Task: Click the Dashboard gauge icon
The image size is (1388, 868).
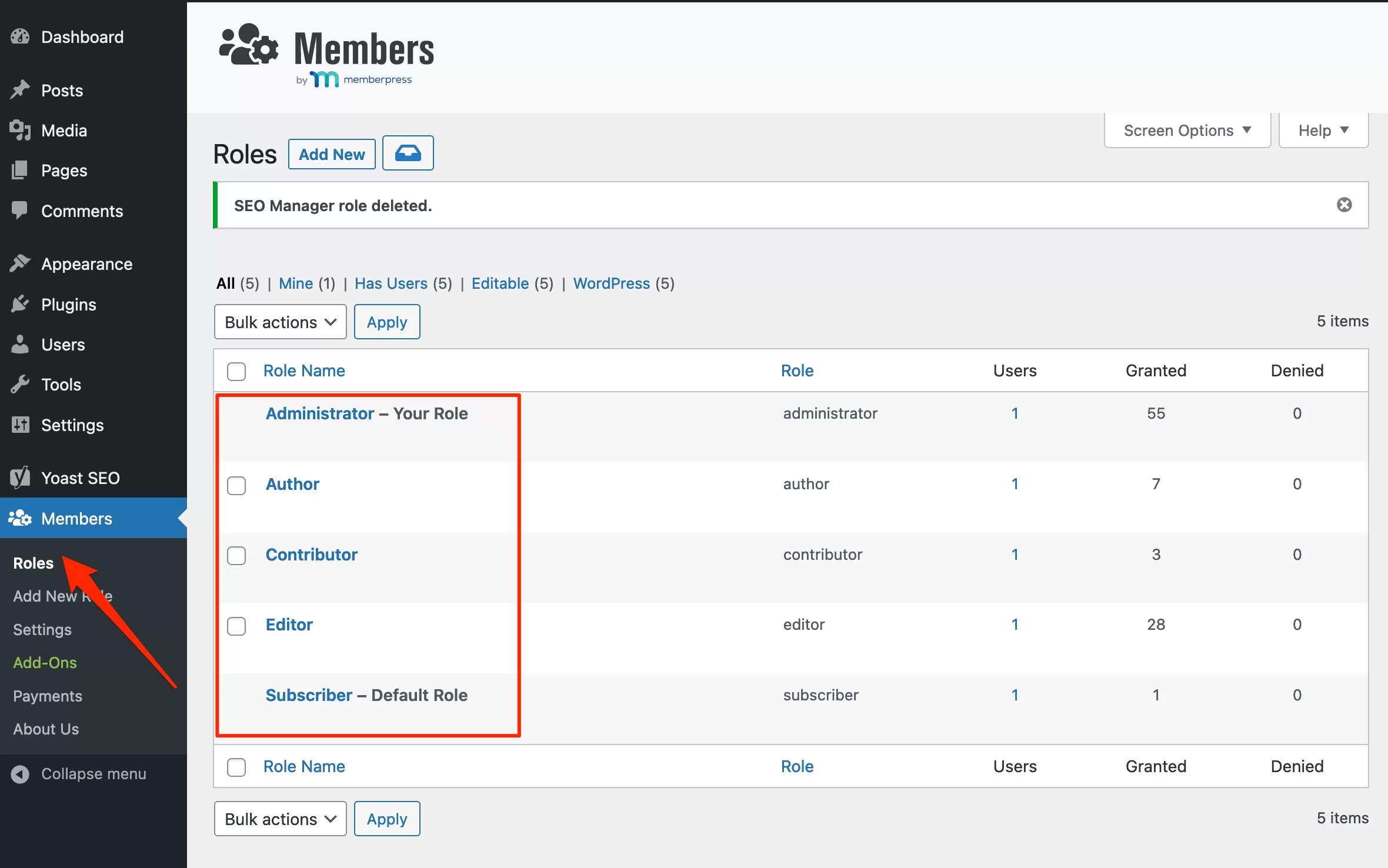Action: coord(20,37)
